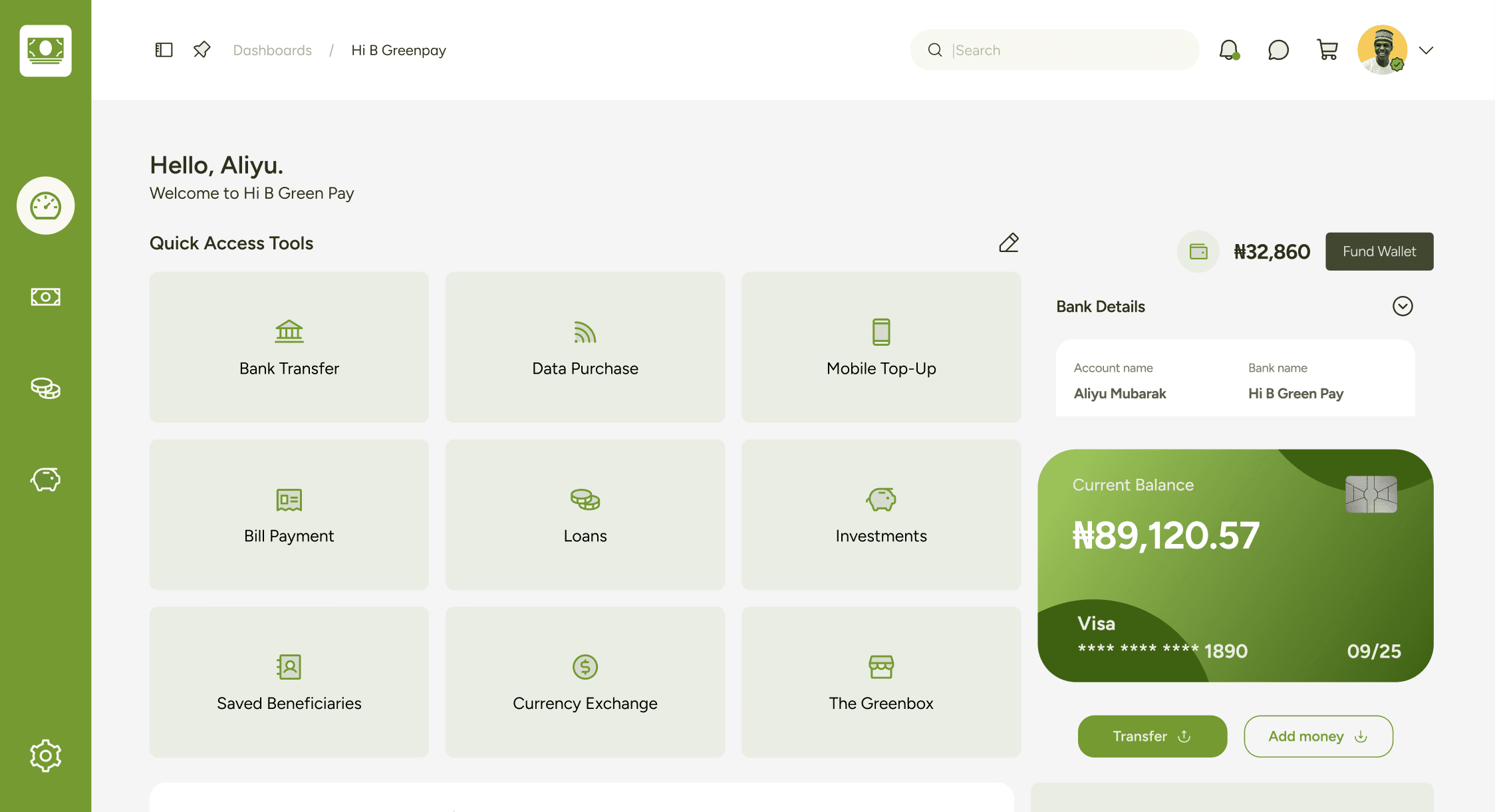Click the Visa label on the card

(x=1096, y=624)
